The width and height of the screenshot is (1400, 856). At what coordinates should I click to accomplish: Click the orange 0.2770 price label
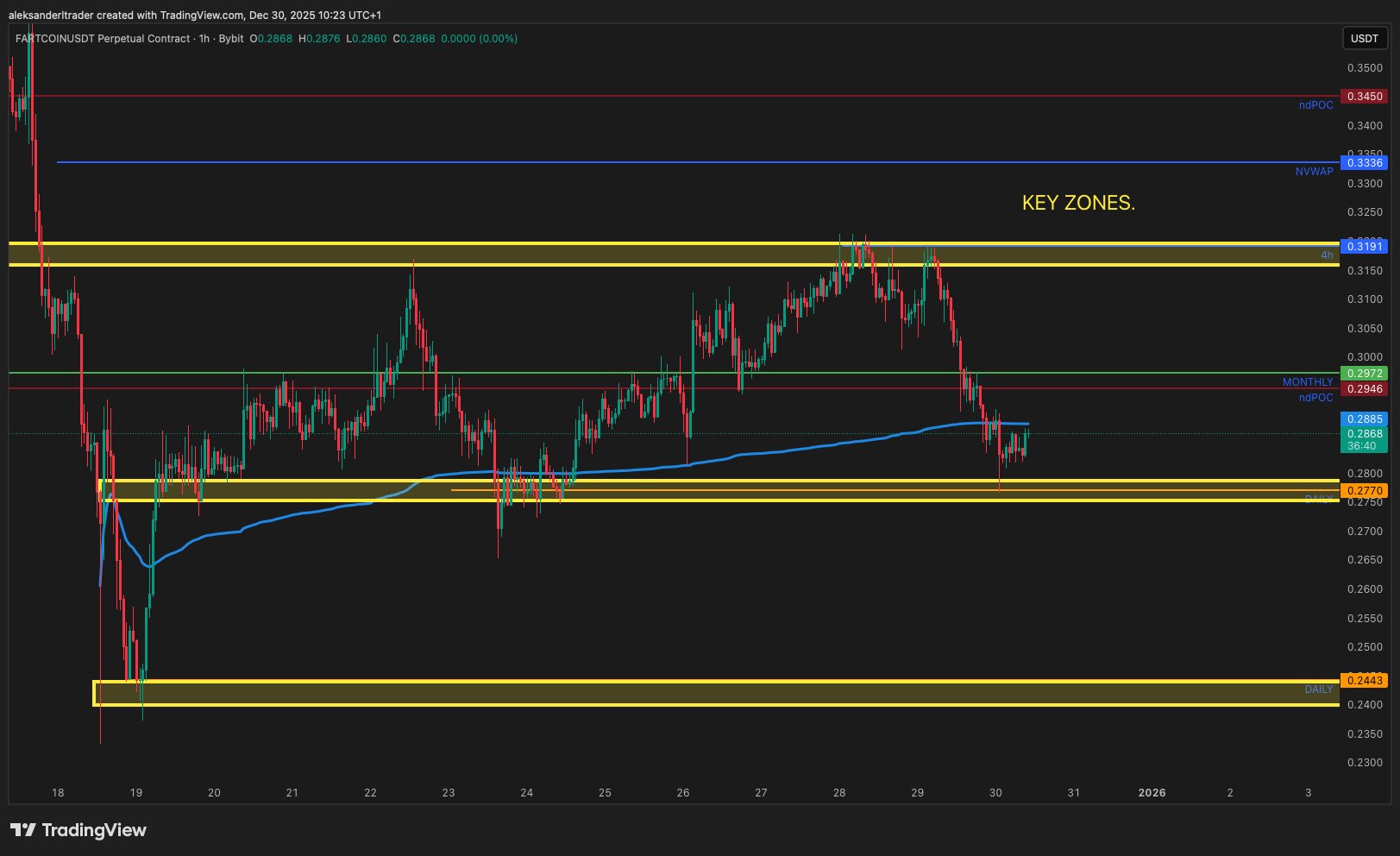click(x=1364, y=491)
